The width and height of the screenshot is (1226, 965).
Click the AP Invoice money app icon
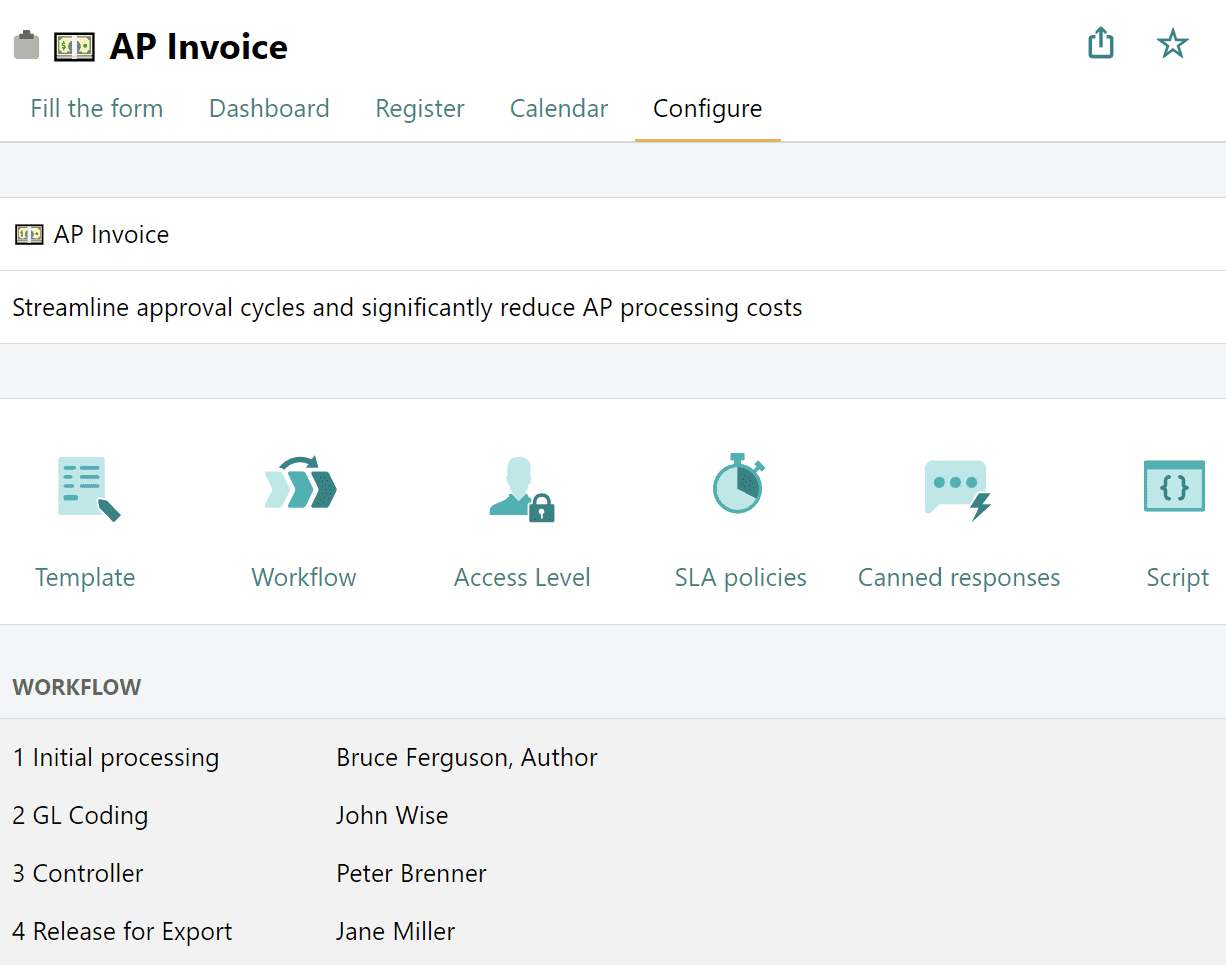point(74,45)
